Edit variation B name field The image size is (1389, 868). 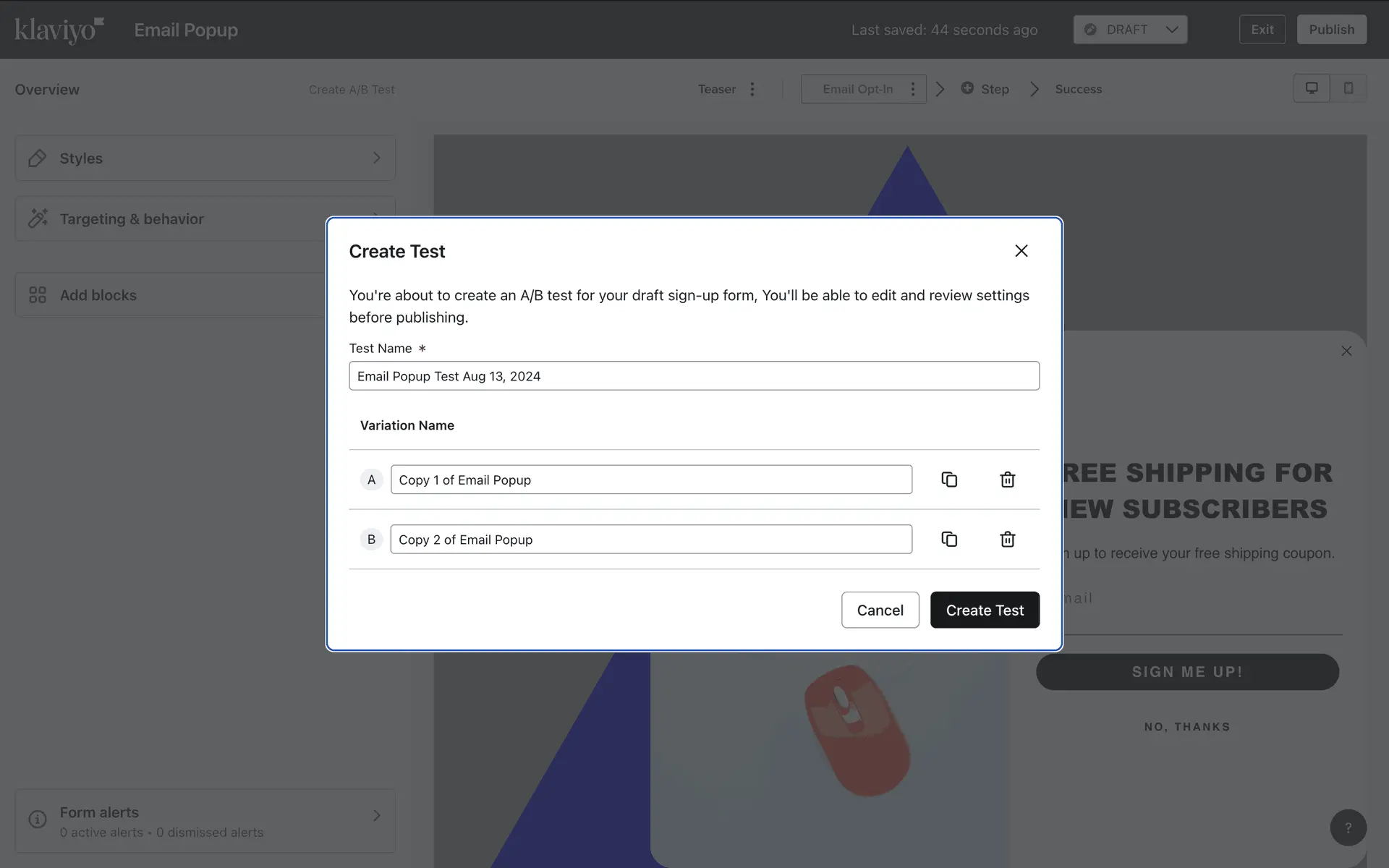coord(651,540)
